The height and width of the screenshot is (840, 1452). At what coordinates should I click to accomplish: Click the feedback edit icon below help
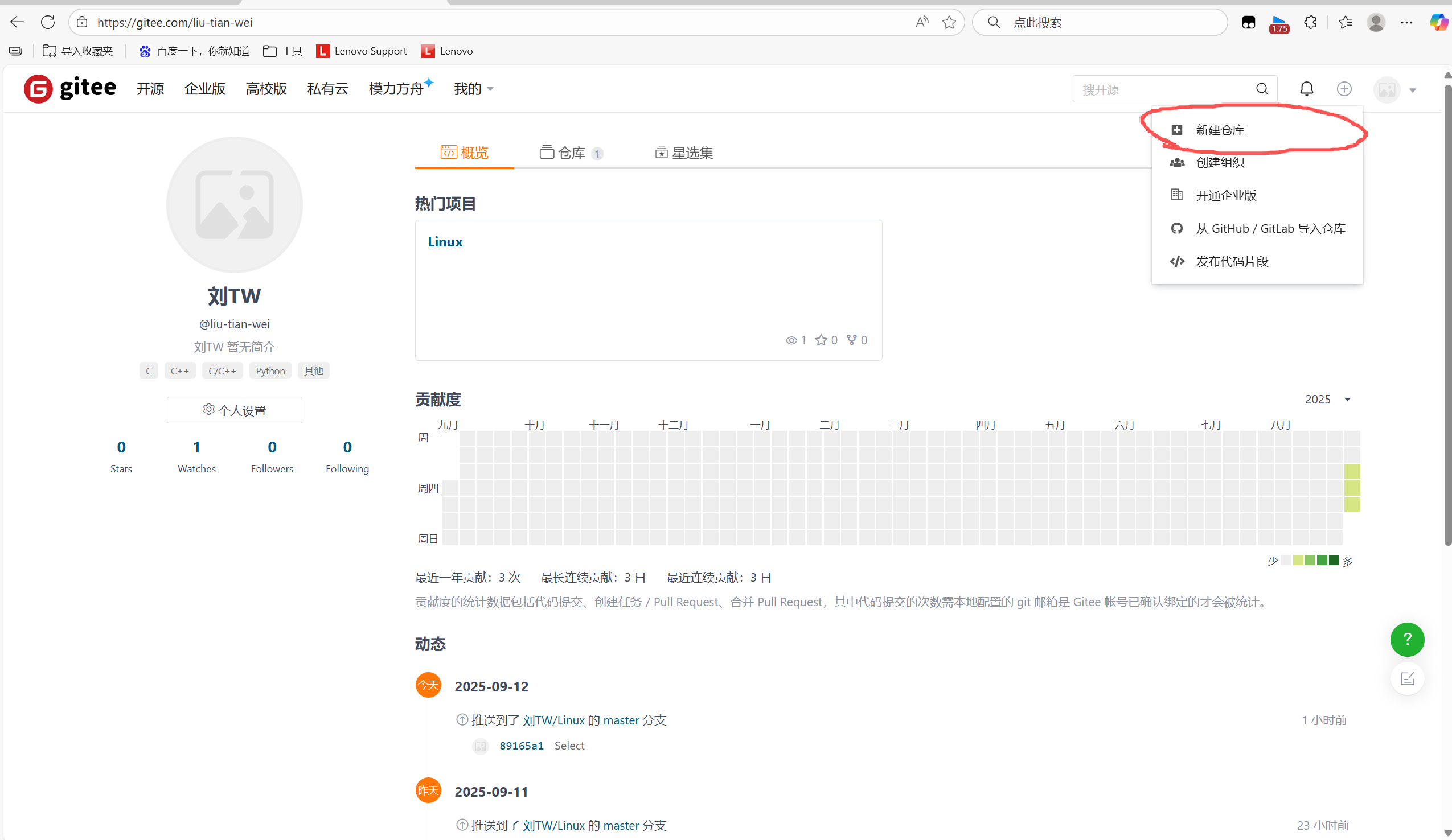coord(1406,678)
